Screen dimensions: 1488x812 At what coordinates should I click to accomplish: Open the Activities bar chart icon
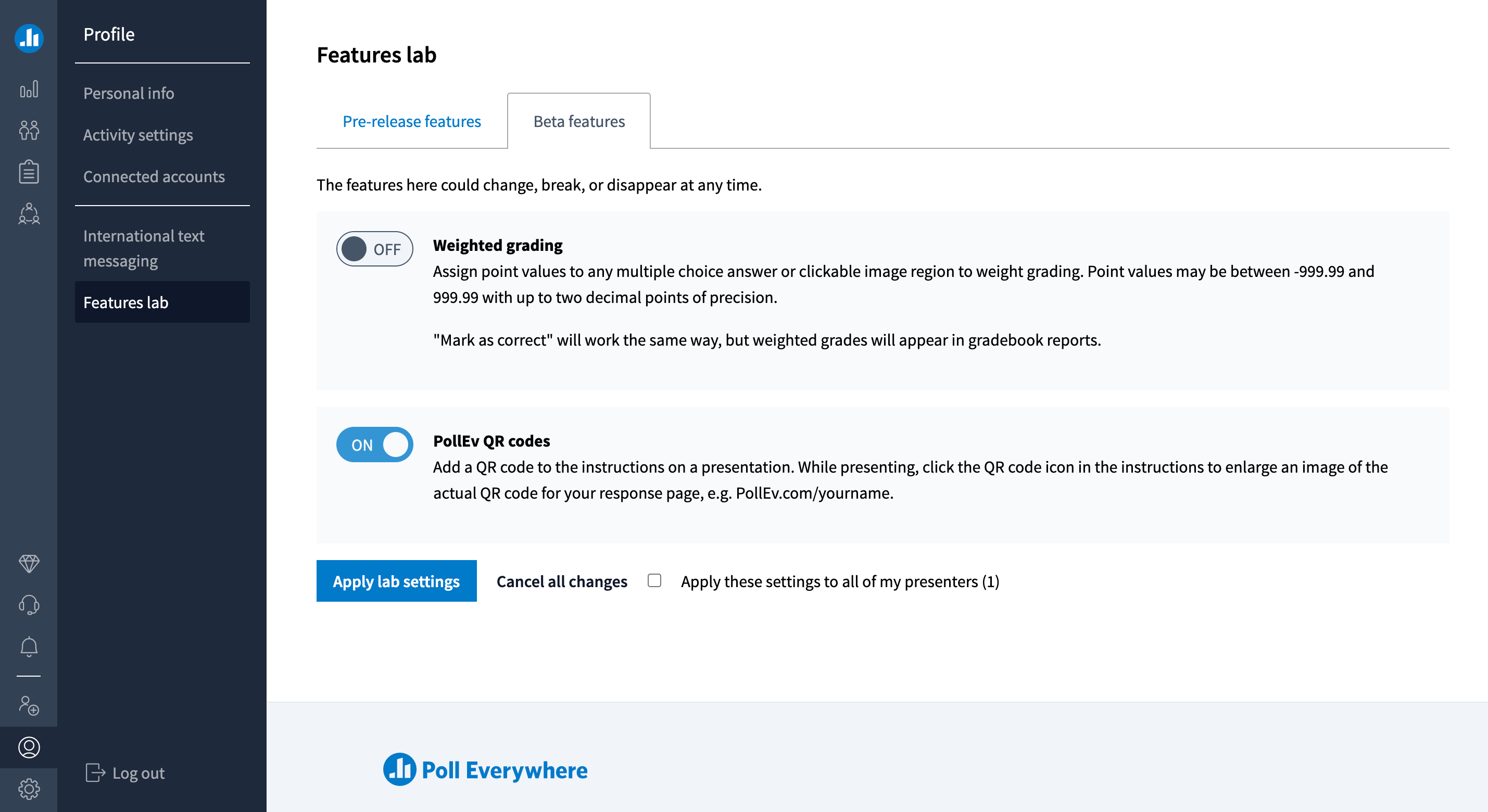29,89
